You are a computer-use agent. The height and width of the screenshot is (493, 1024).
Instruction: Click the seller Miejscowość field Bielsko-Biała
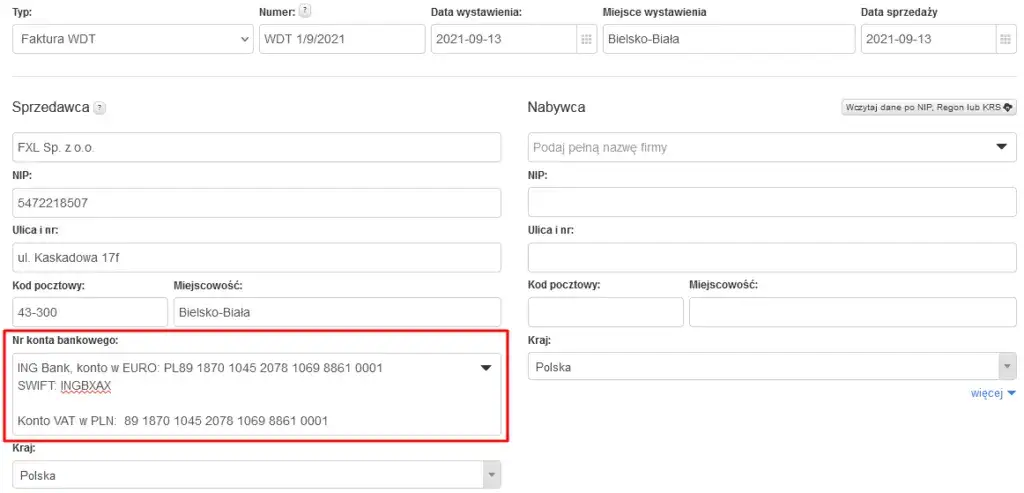337,312
